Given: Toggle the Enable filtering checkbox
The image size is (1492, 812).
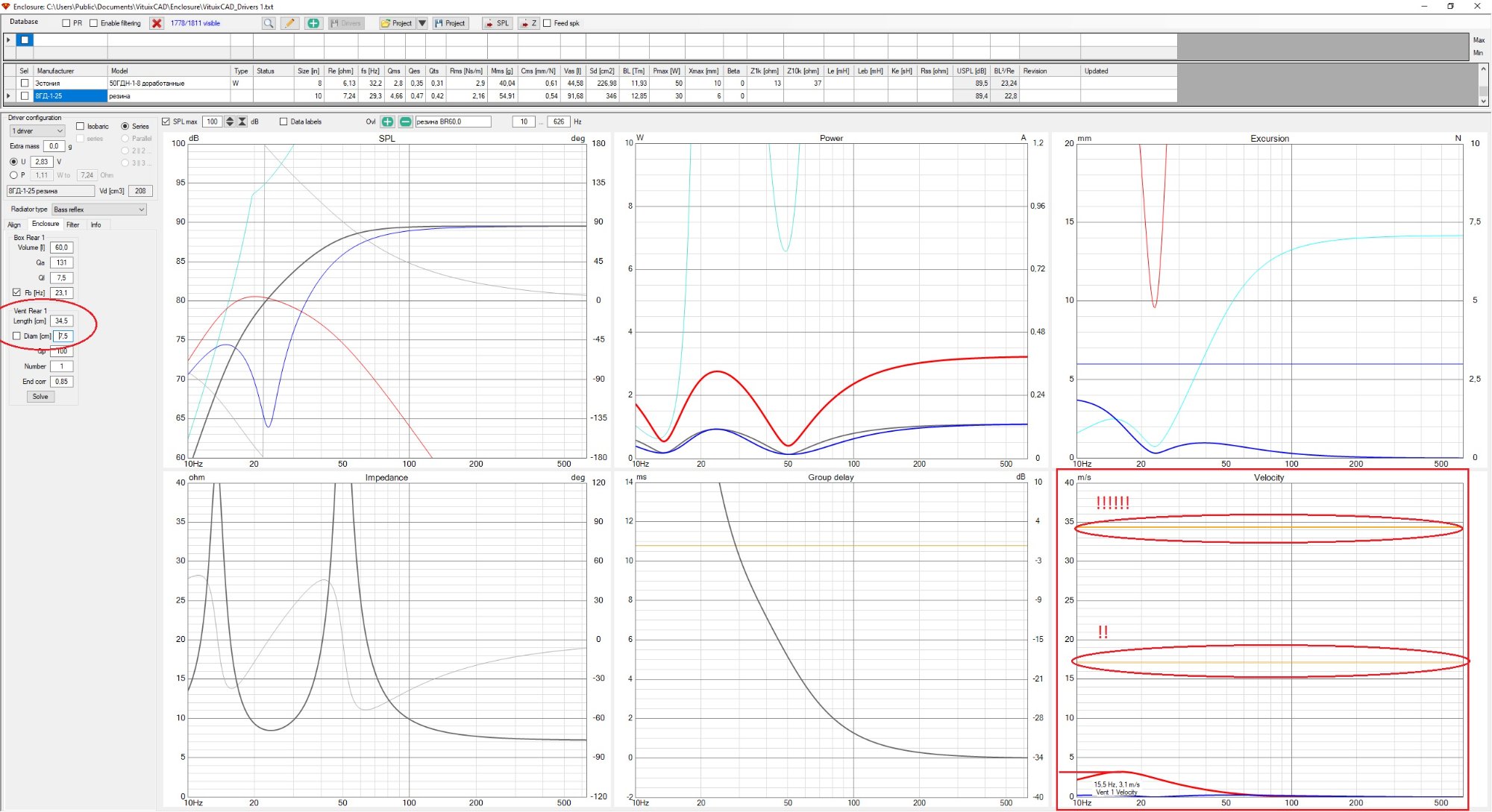Looking at the screenshot, I should tap(93, 23).
